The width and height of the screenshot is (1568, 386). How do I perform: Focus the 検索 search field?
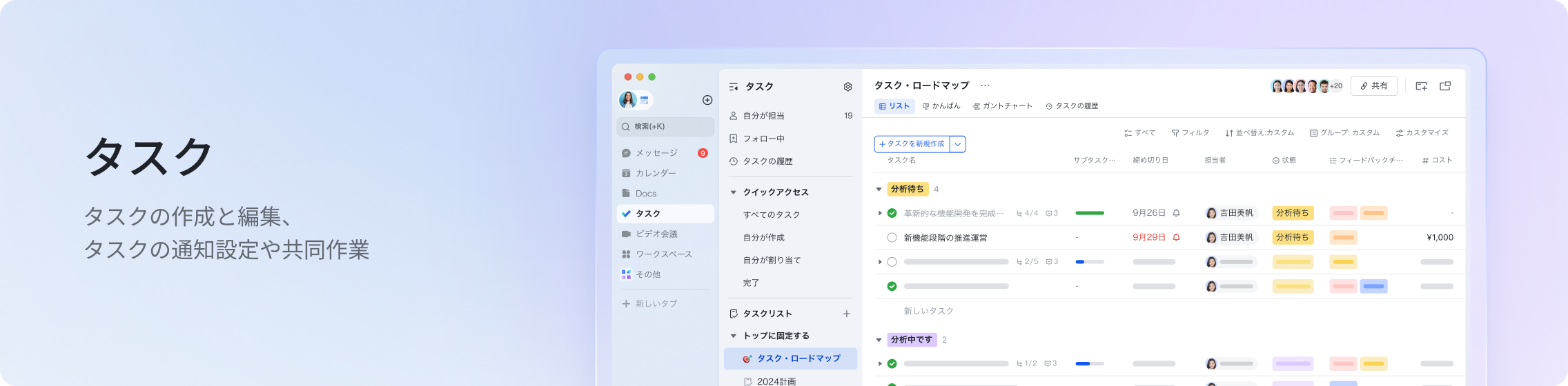(665, 127)
